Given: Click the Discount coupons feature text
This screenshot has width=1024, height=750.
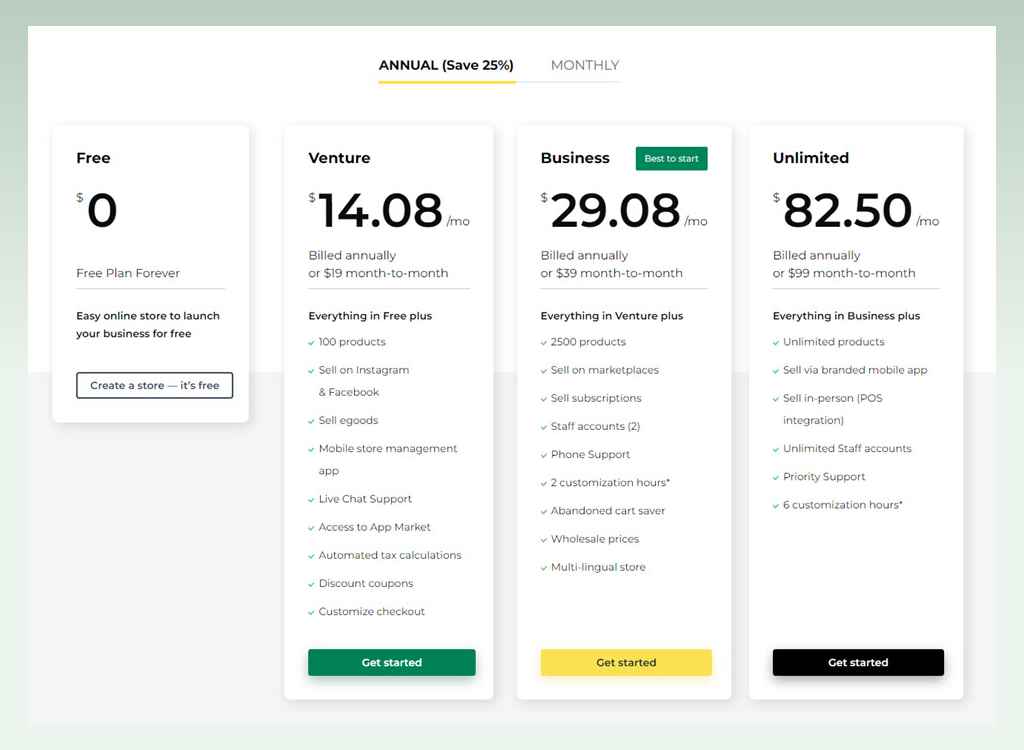Looking at the screenshot, I should [366, 583].
